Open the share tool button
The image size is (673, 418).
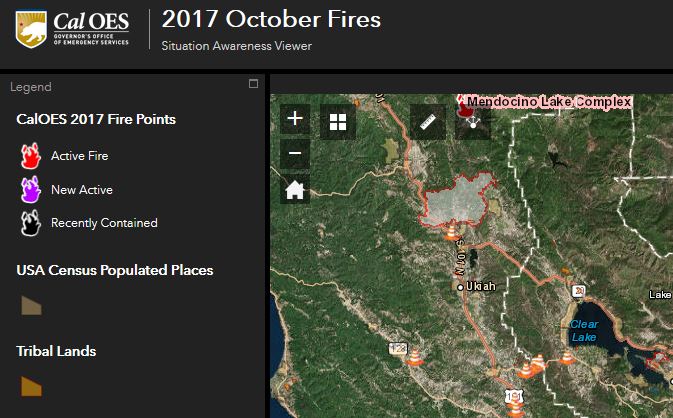[x=472, y=122]
